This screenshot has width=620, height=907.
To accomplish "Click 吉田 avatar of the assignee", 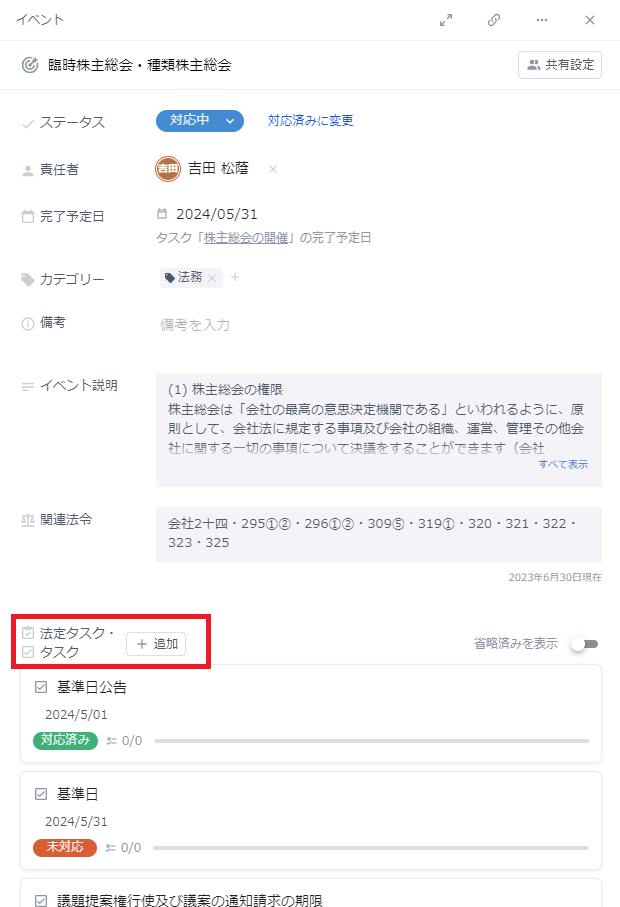I will click(168, 169).
